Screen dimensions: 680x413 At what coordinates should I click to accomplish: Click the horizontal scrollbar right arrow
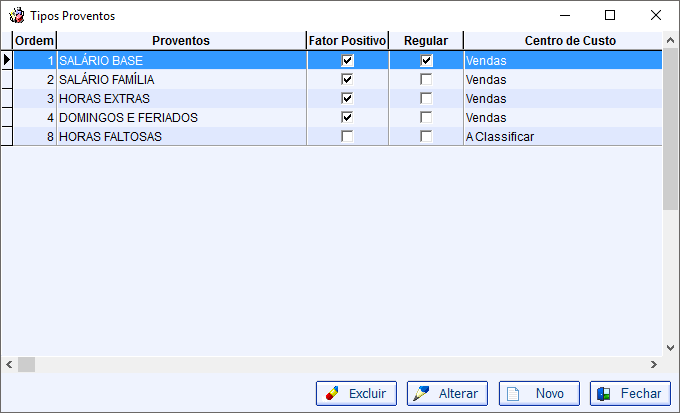654,364
